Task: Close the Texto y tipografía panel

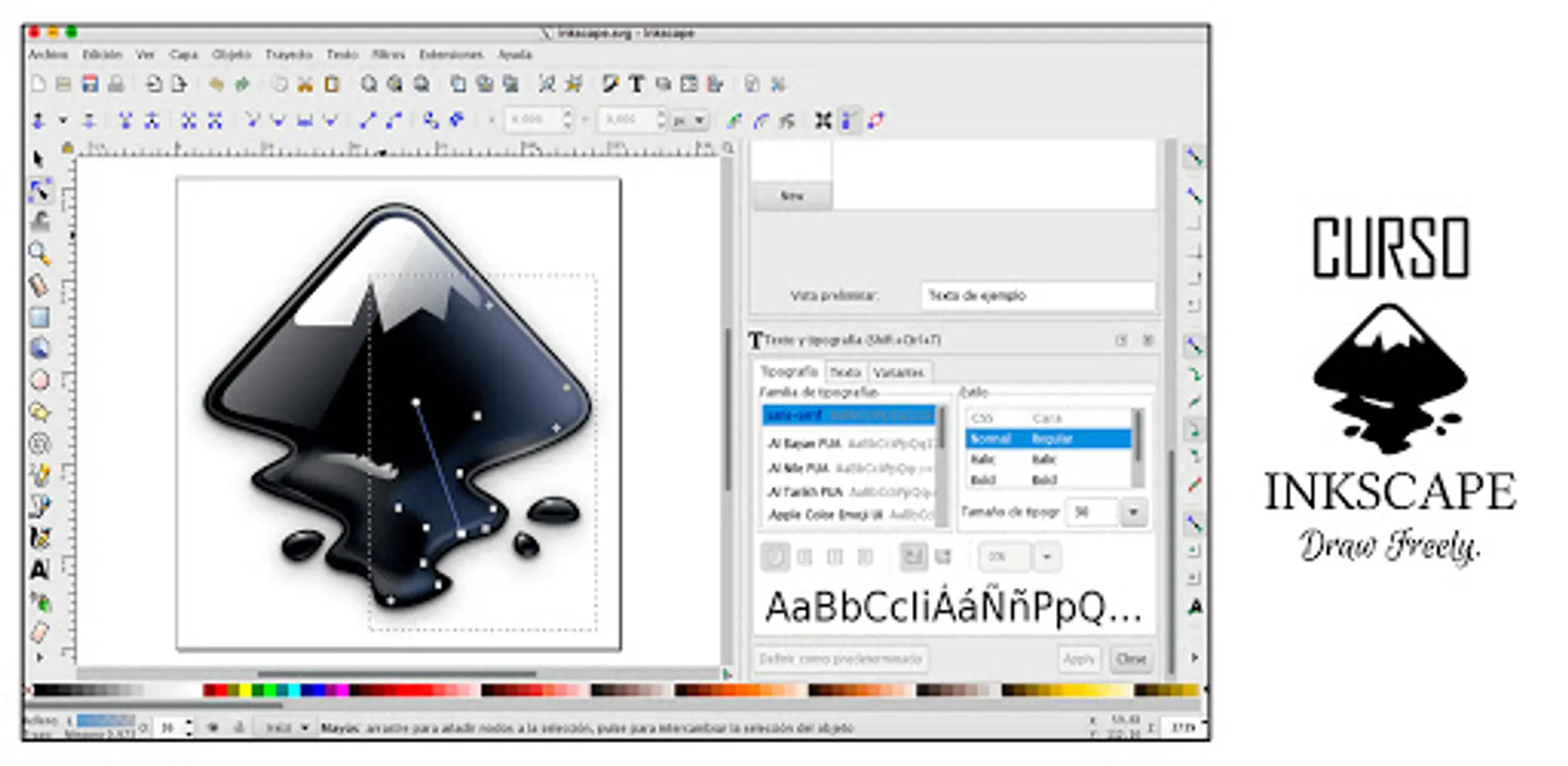Action: tap(1148, 340)
